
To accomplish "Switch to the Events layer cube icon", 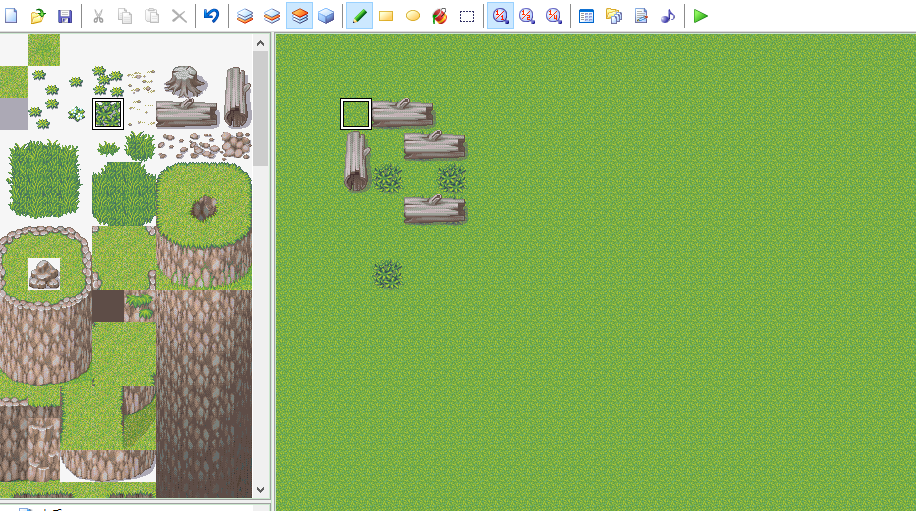I will tap(326, 16).
